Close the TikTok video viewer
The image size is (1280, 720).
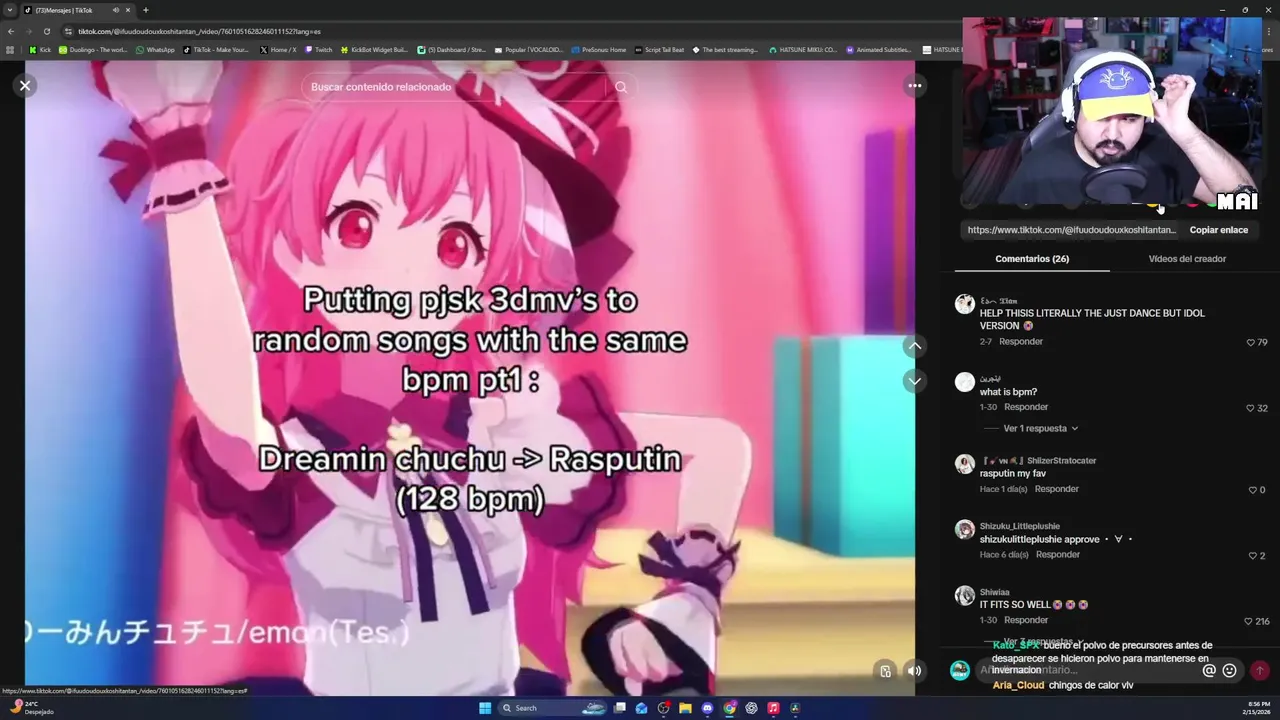coord(25,86)
